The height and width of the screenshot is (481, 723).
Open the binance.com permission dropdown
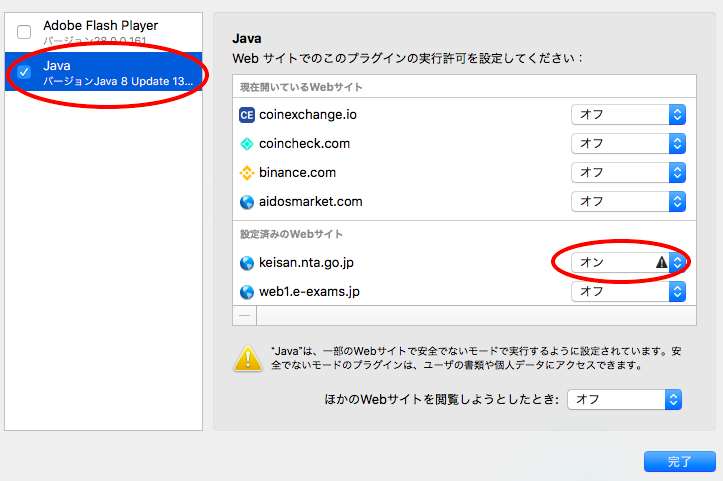[628, 172]
